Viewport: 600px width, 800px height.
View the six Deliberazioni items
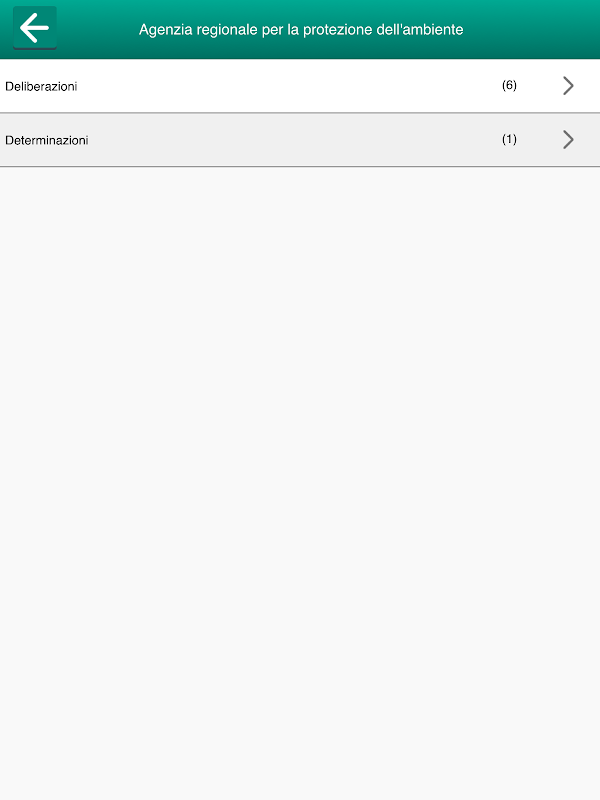[x=300, y=86]
